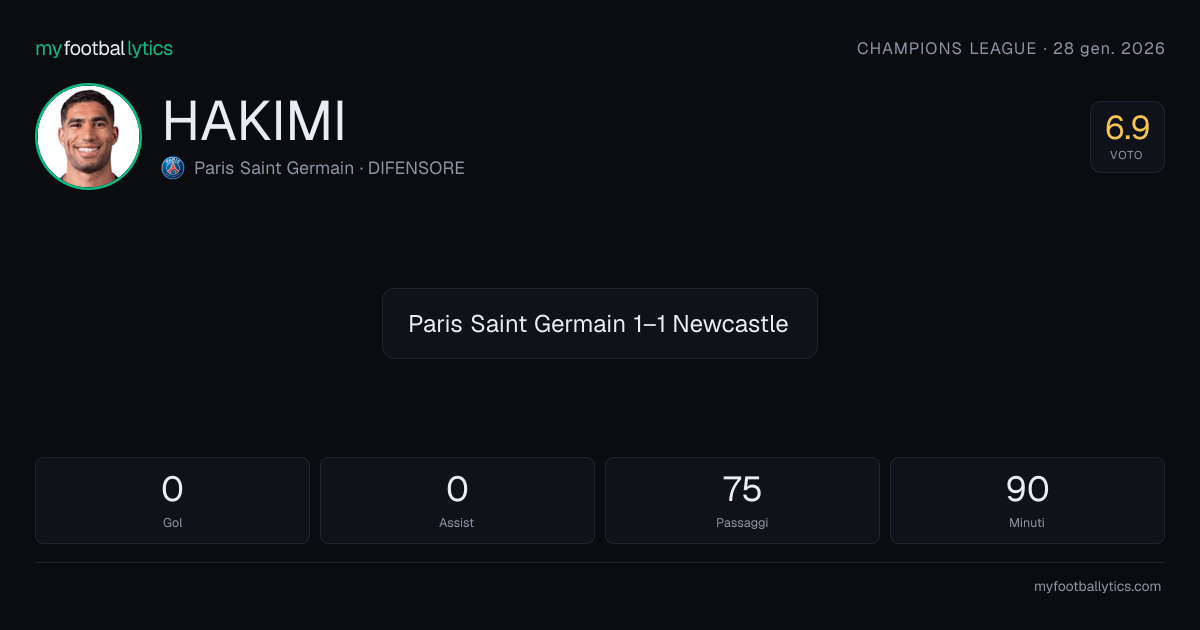Screen dimensions: 1200x630
Task: Click the 75 passes number
Action: (x=742, y=489)
